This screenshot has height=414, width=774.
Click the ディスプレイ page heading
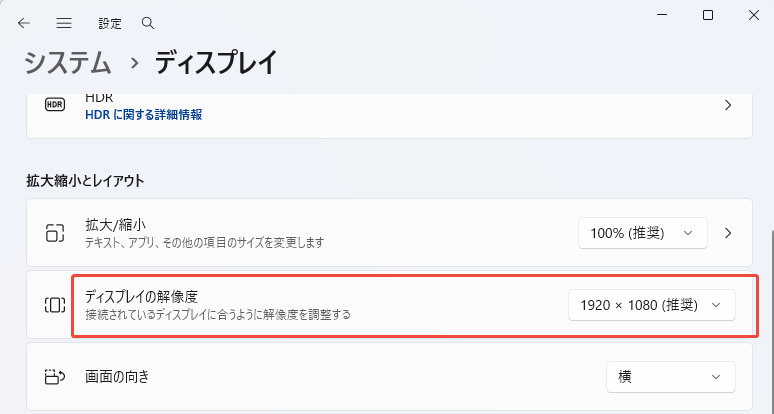point(214,63)
